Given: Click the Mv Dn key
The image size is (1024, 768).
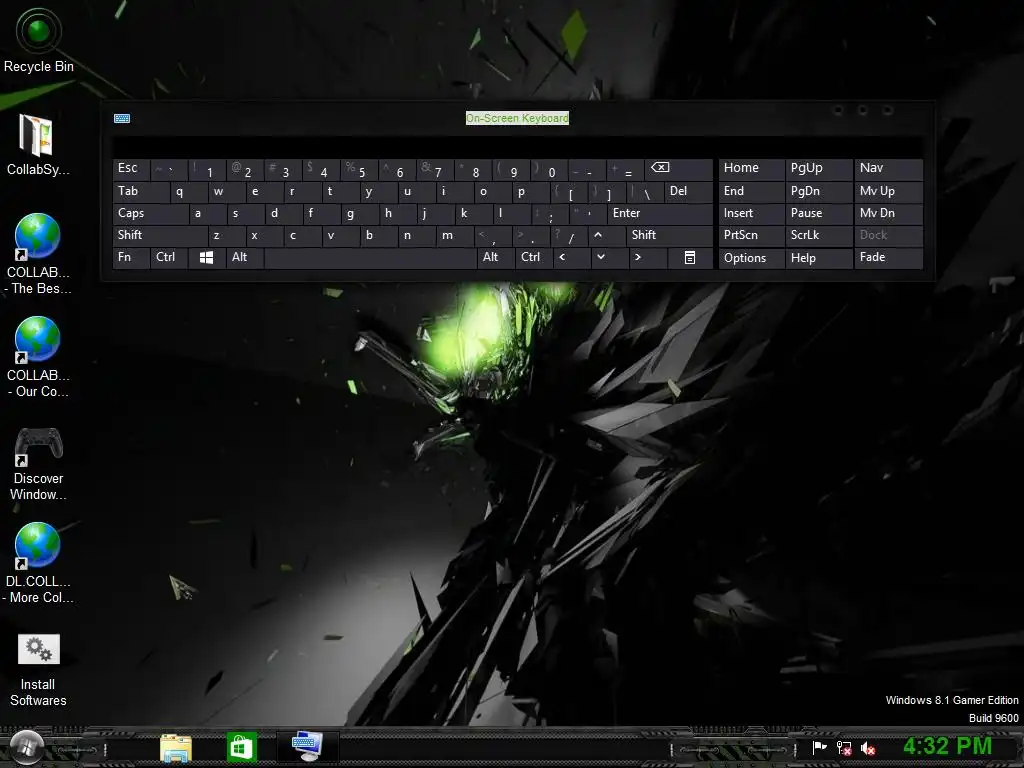Looking at the screenshot, I should tap(889, 214).
